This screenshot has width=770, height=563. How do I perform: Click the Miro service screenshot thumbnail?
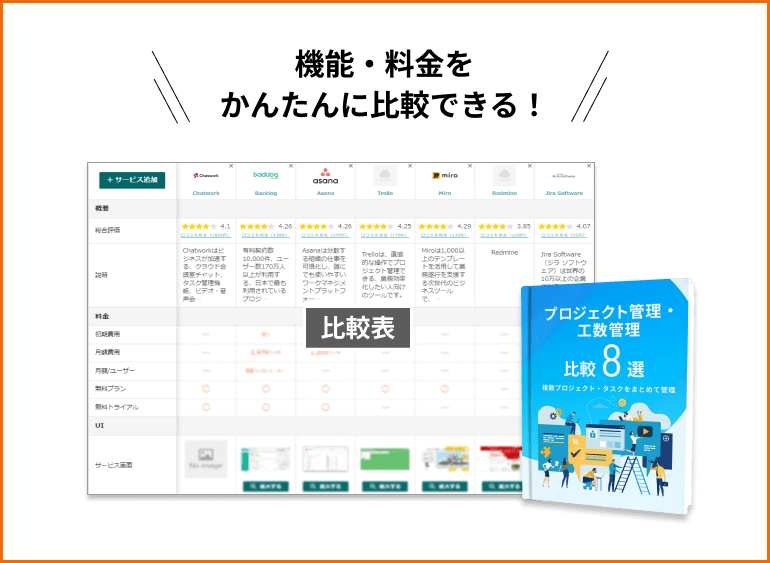point(444,460)
